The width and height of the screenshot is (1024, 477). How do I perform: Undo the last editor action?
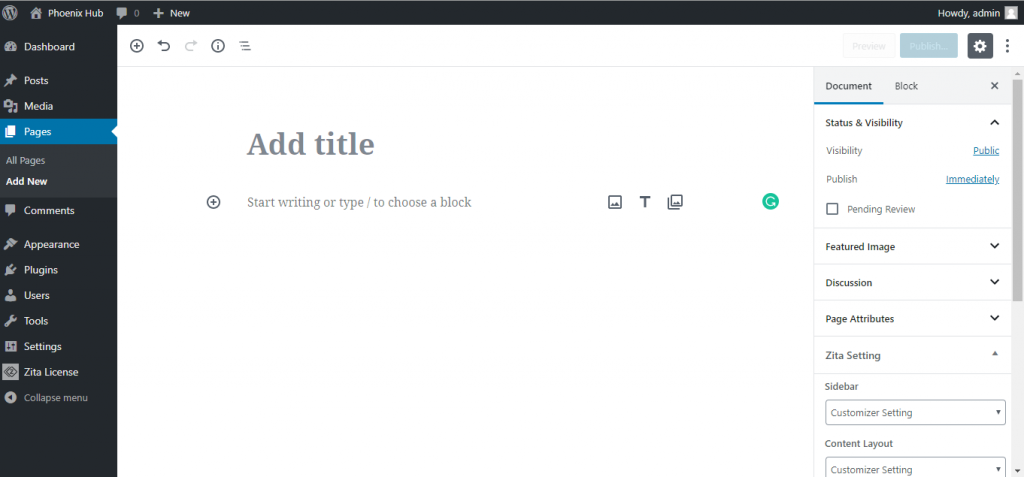pos(164,46)
